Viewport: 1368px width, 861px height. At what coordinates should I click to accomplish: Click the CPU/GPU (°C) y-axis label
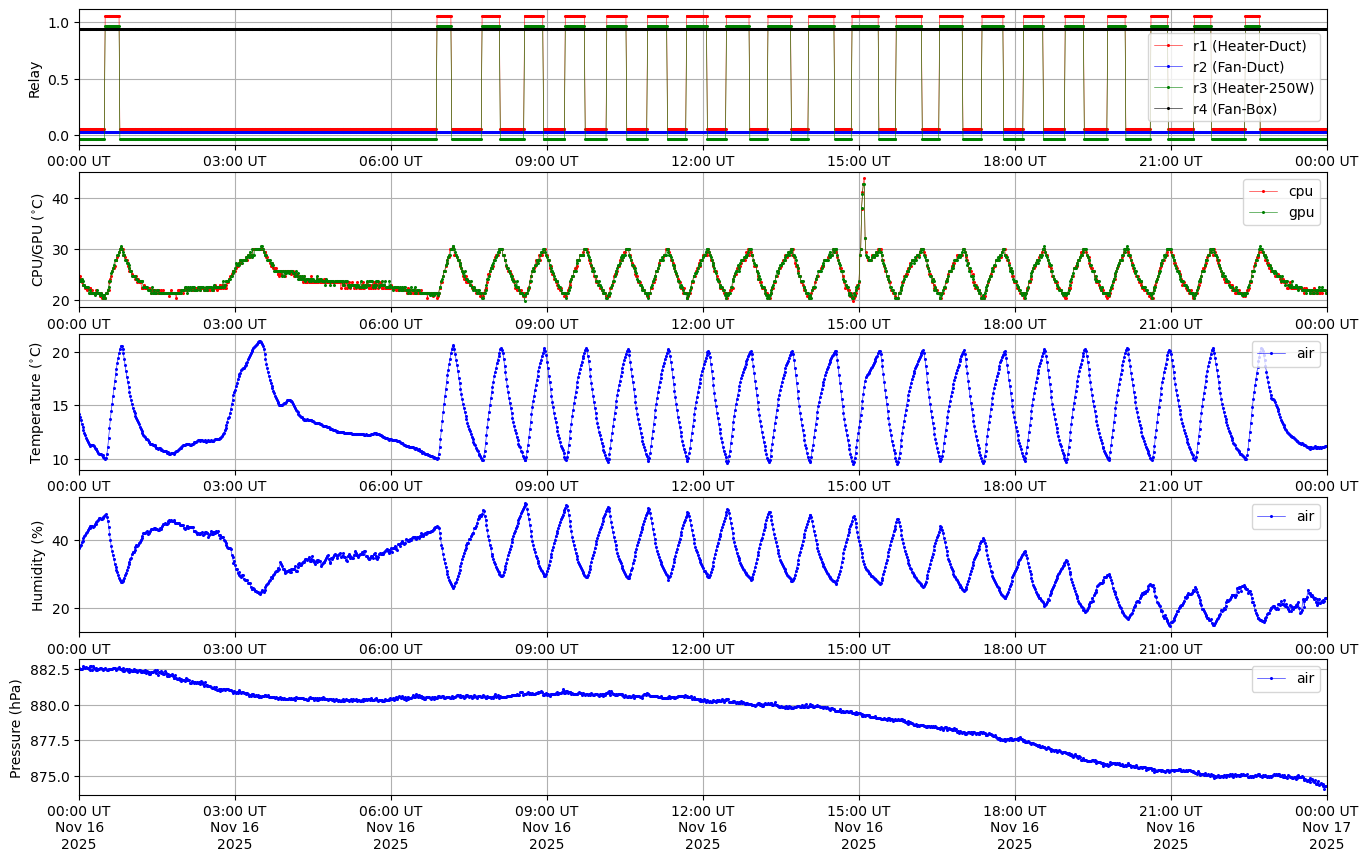[x=38, y=240]
